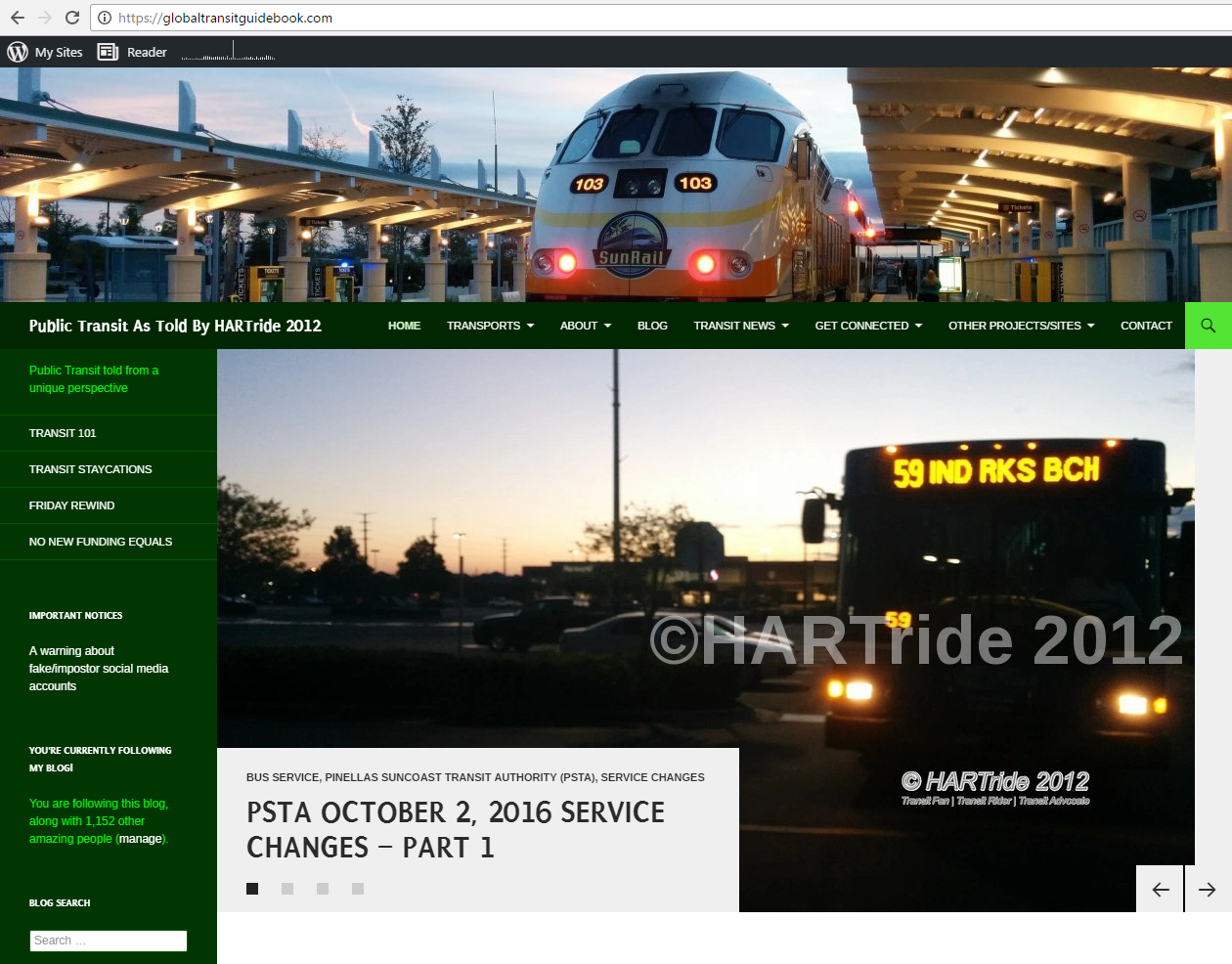This screenshot has width=1232, height=964.
Task: Open the Blog menu item
Action: click(652, 326)
